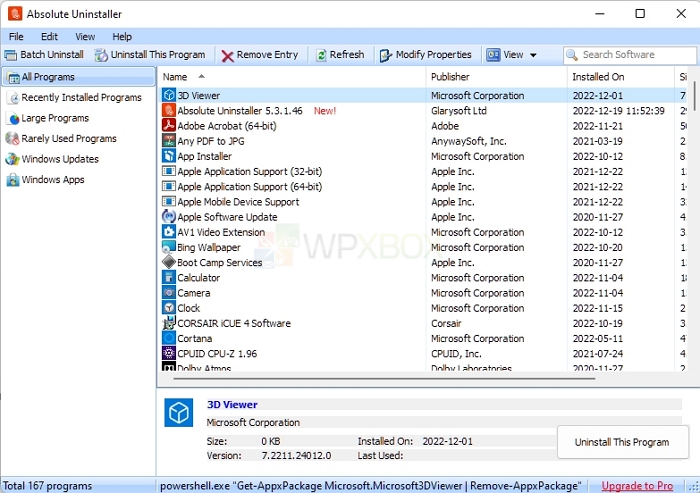
Task: Click the Boot Camp Services diamond icon
Action: (169, 262)
